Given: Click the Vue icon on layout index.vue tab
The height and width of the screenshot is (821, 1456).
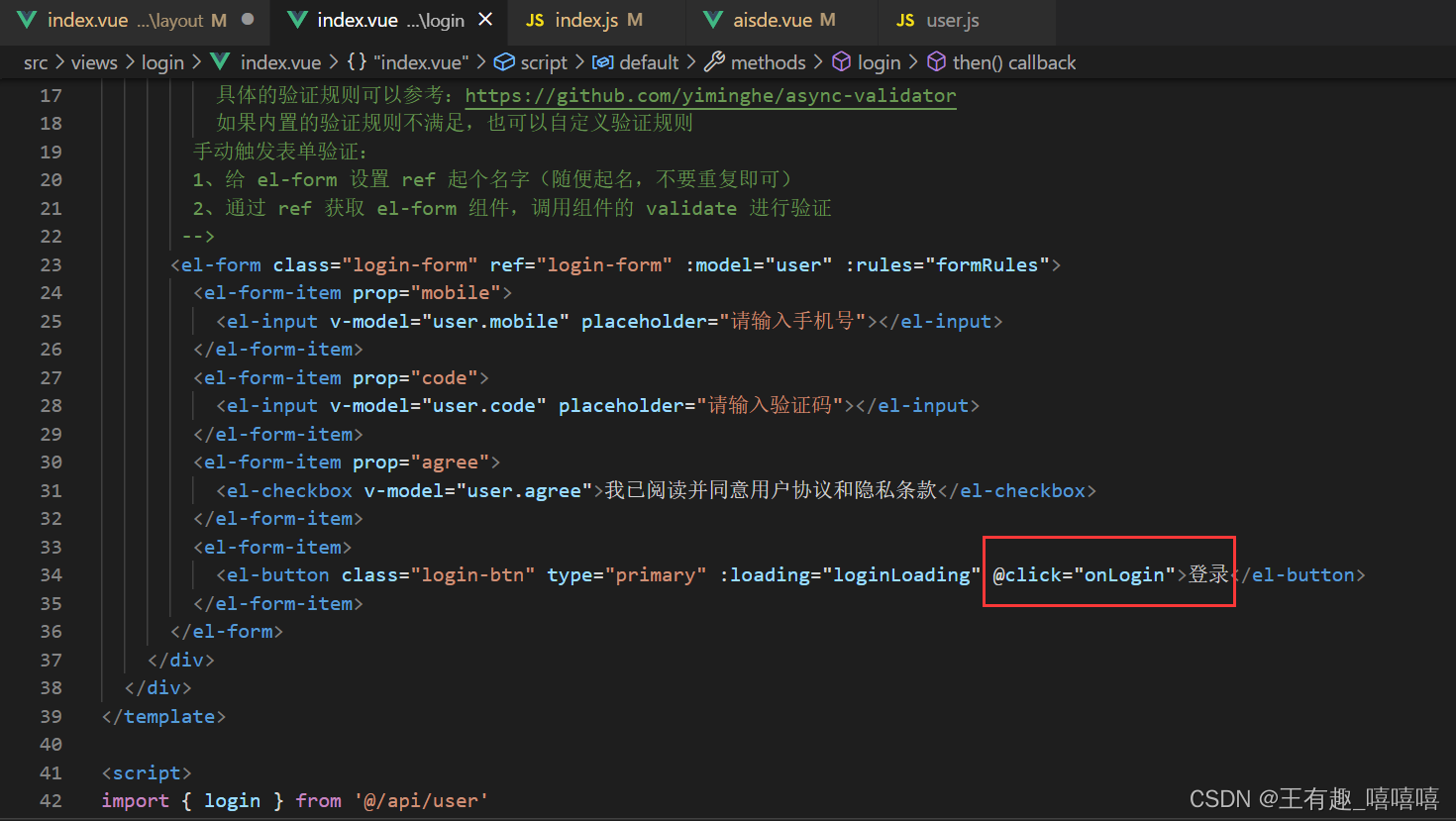Looking at the screenshot, I should point(27,20).
